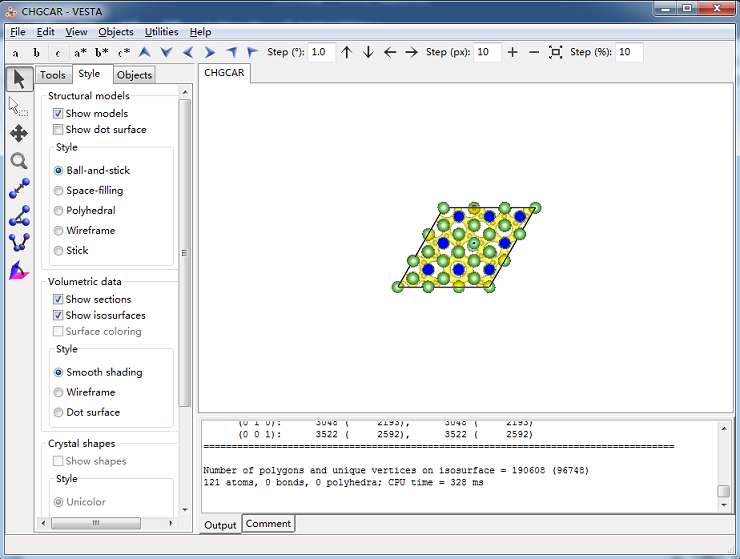
Task: Click the Fit to Screen icon
Action: (556, 52)
